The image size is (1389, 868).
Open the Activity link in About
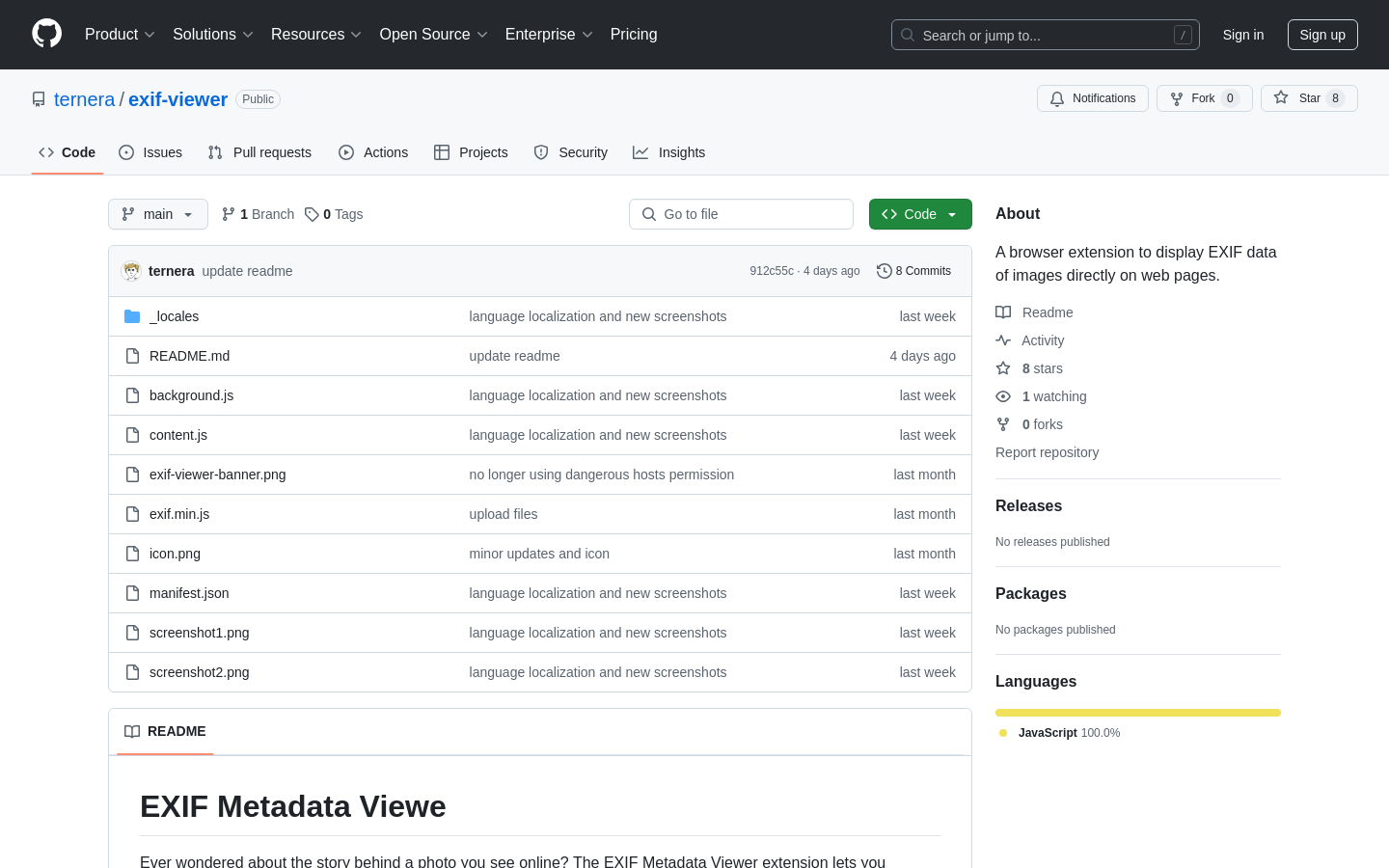click(x=1030, y=340)
